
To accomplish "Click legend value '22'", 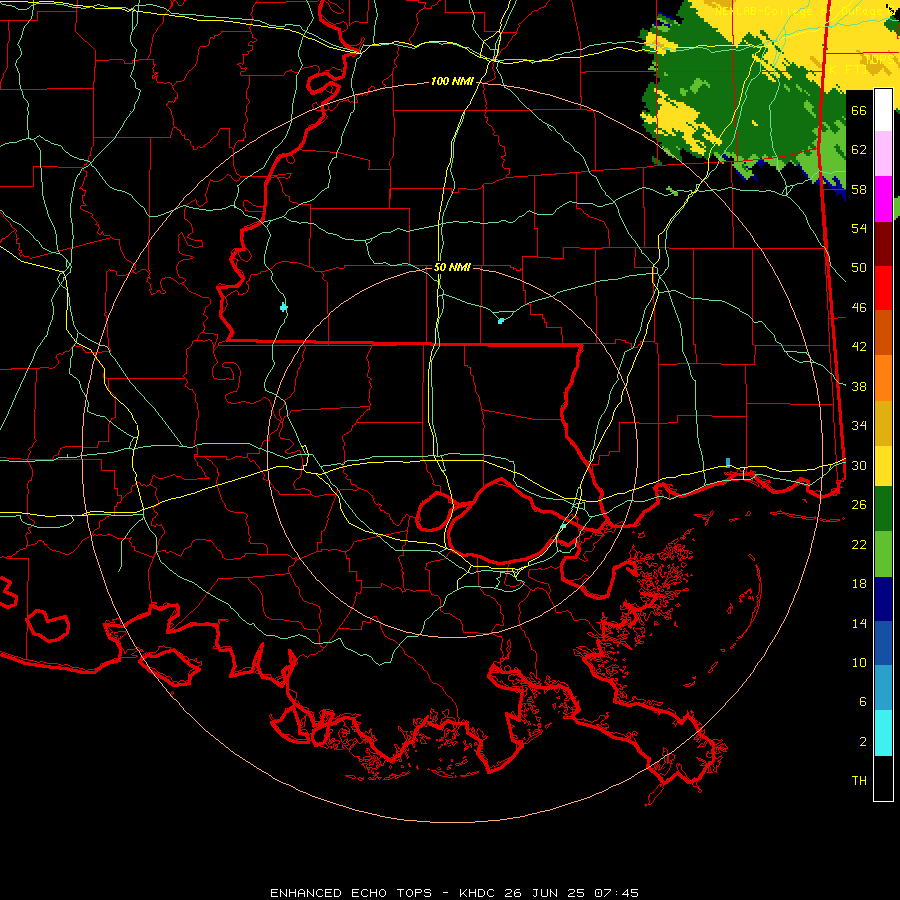I will pos(859,545).
